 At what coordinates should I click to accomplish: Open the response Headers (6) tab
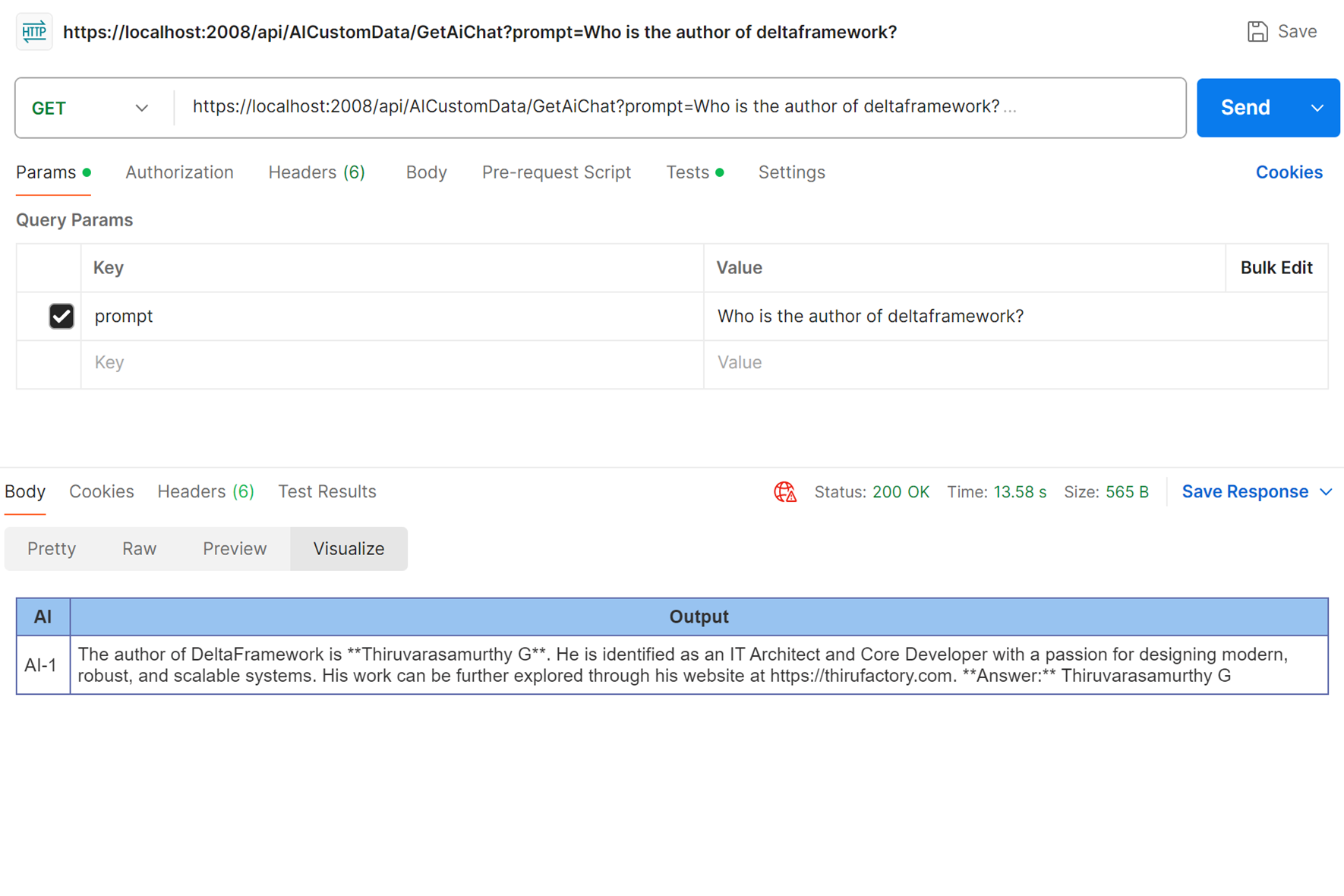(206, 492)
